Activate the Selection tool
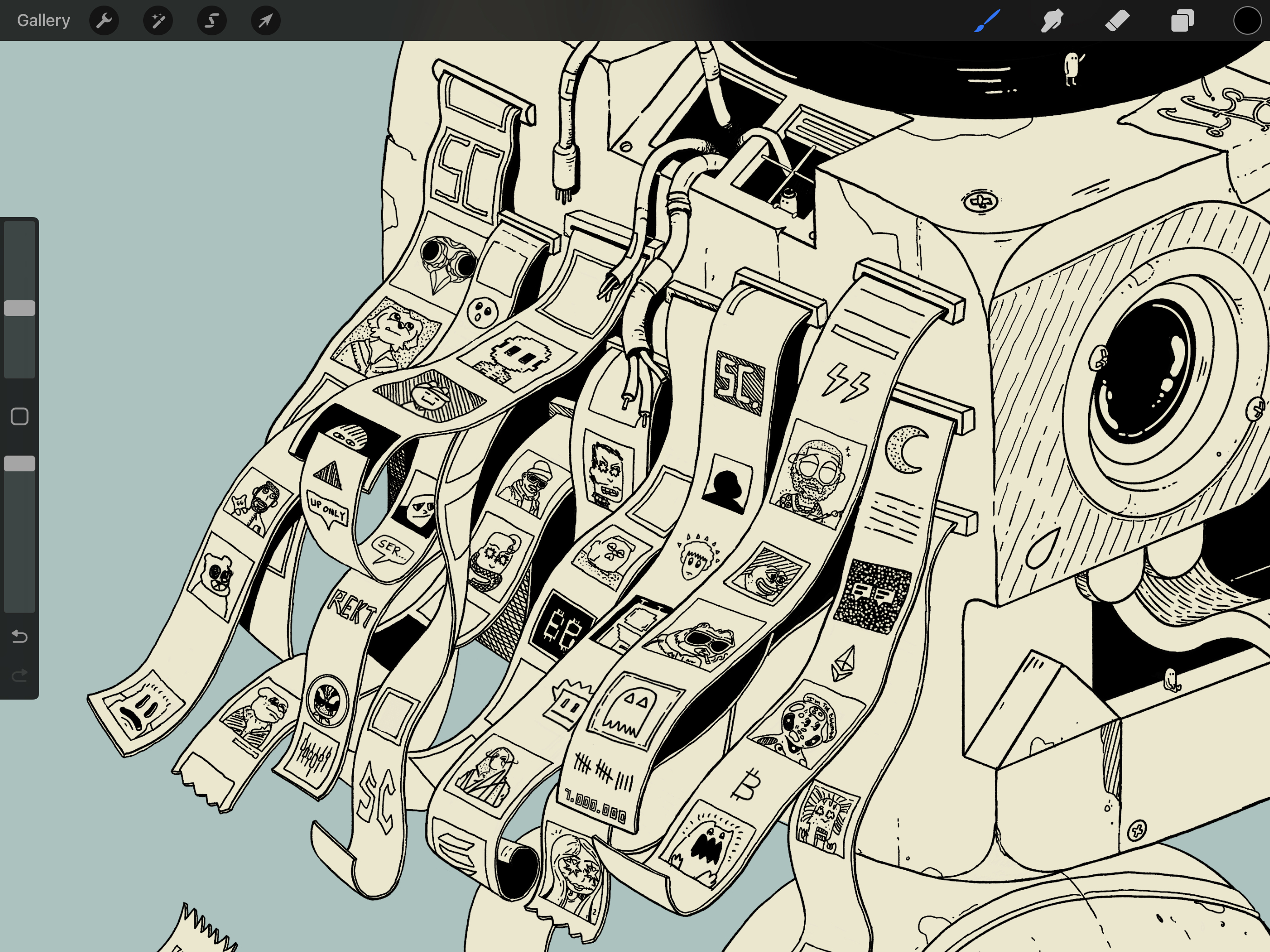The image size is (1270, 952). [x=212, y=20]
